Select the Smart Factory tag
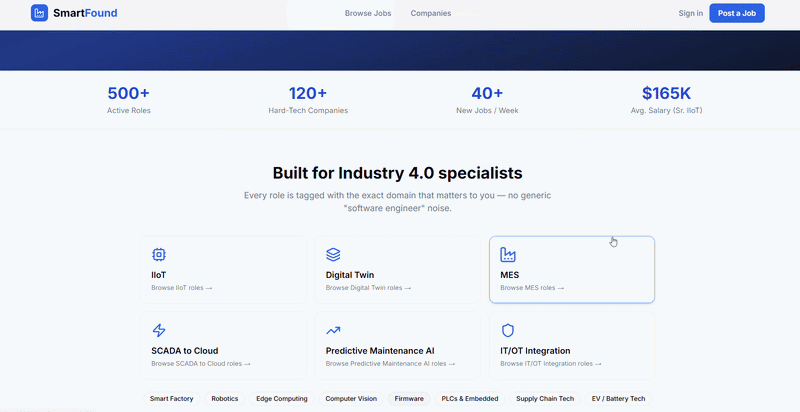 click(171, 399)
